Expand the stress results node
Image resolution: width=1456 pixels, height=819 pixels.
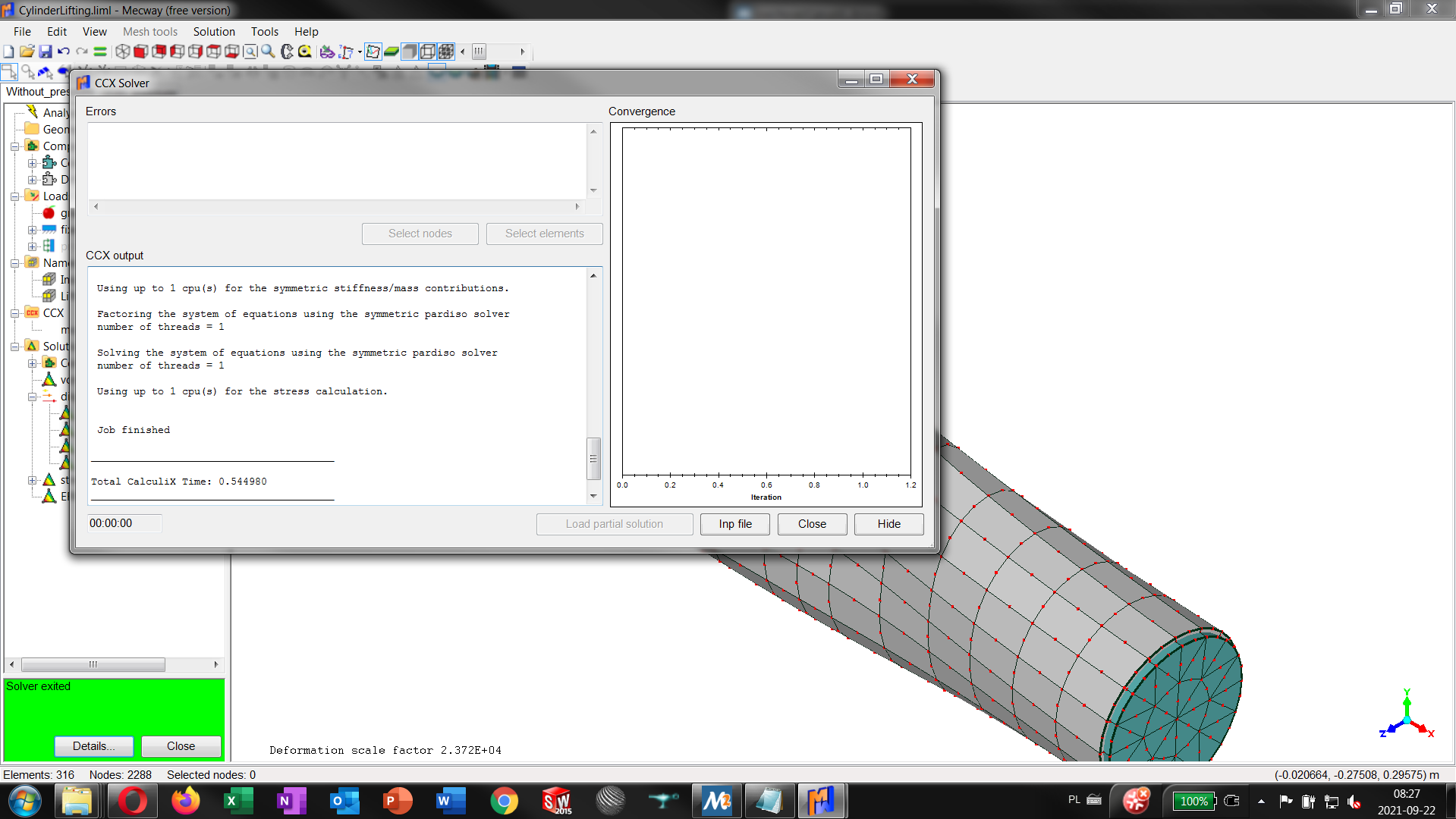click(x=32, y=479)
